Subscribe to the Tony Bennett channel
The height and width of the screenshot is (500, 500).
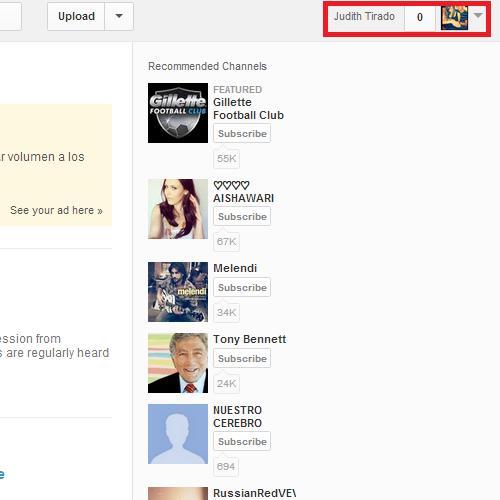242,358
